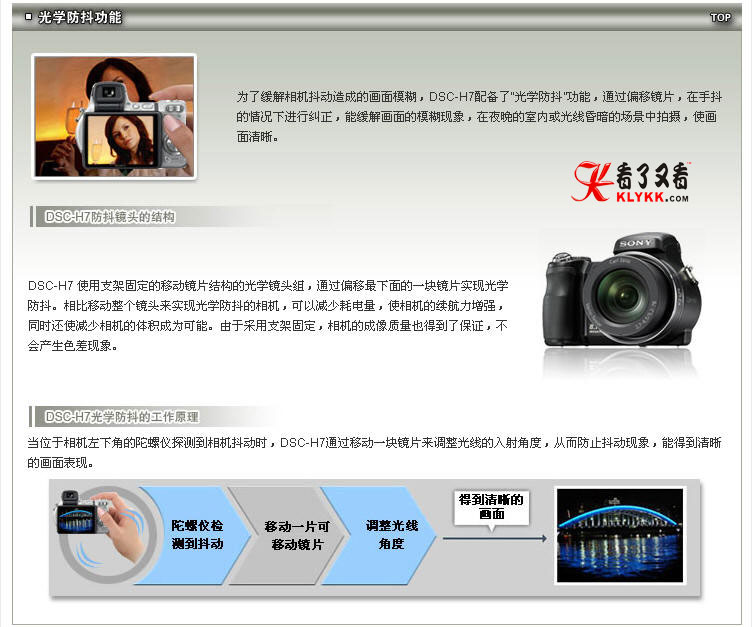Viewport: 752px width, 627px height.
Task: Click the paragraph starting 为了缓解相机抖动
Action: pos(479,117)
